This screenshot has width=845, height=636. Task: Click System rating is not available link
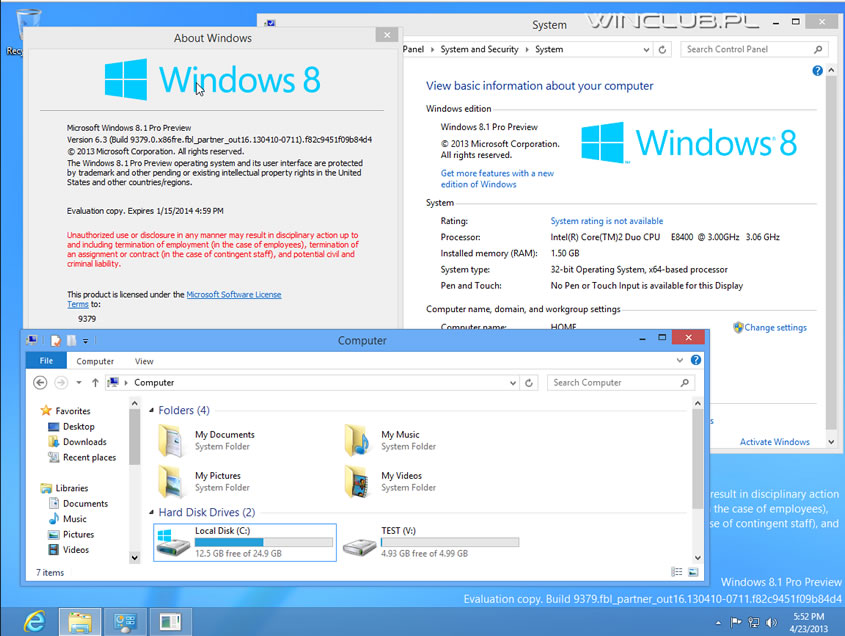606,221
